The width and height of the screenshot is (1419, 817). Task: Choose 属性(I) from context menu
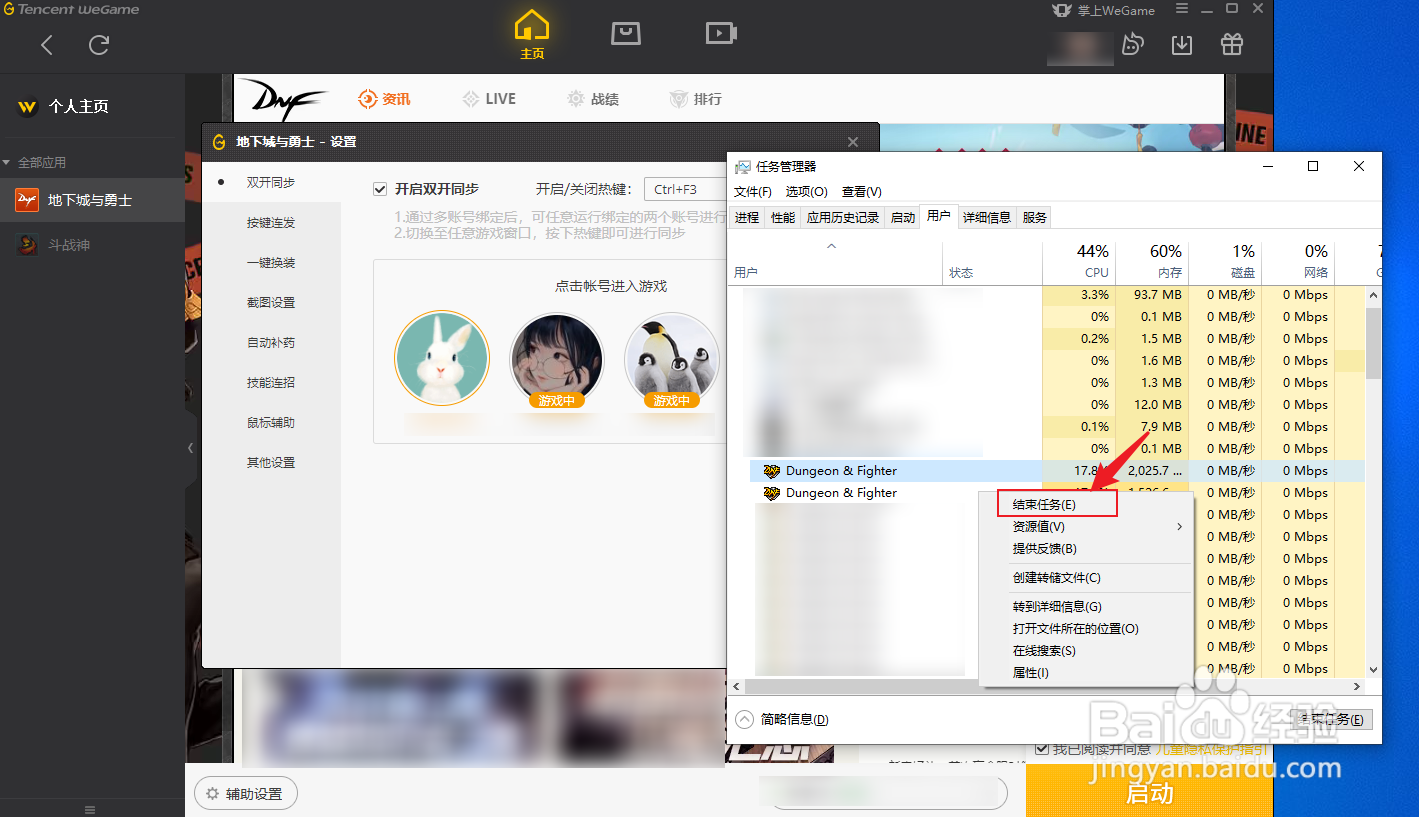pos(1086,673)
